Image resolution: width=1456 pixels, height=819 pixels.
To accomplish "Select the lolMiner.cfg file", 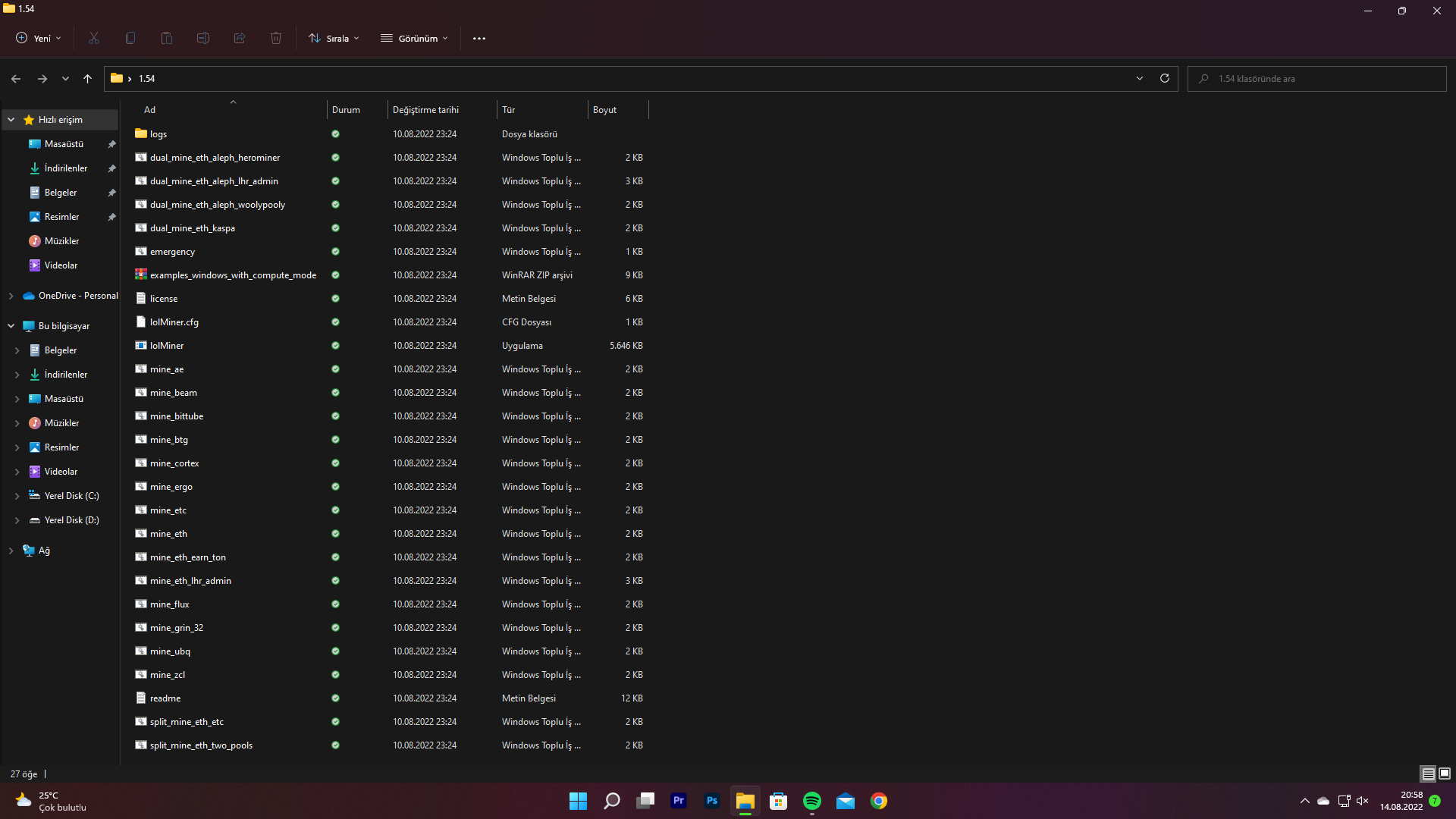I will click(x=391, y=322).
